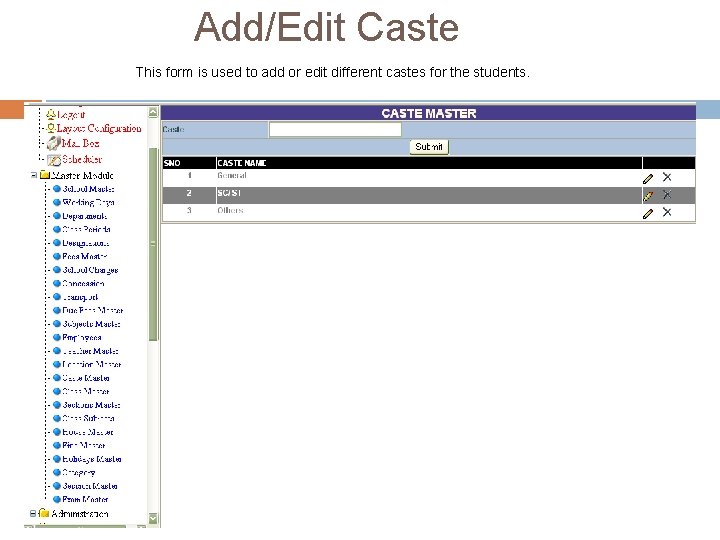Click the Logout user icon

(x=51, y=114)
